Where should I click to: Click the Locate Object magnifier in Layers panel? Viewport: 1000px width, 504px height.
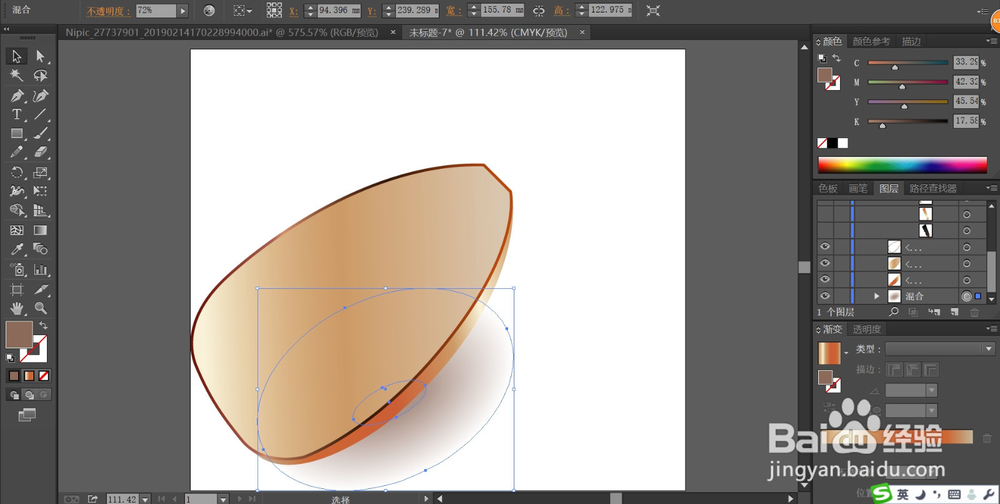point(893,312)
